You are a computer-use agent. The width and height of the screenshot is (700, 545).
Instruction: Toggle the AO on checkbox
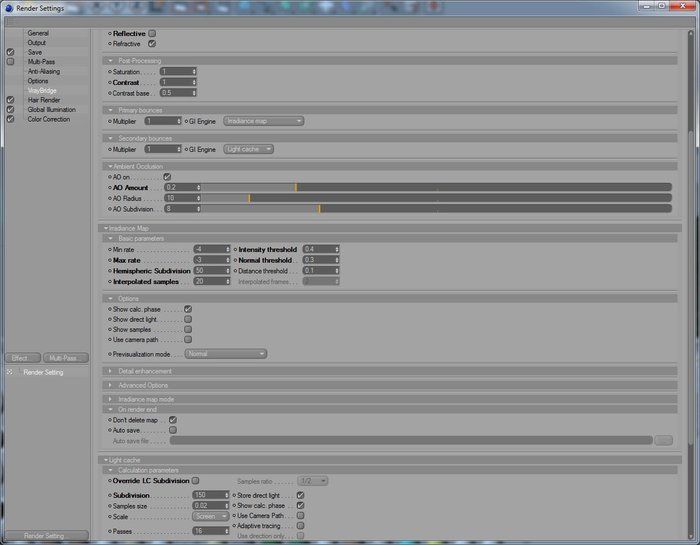tap(167, 177)
